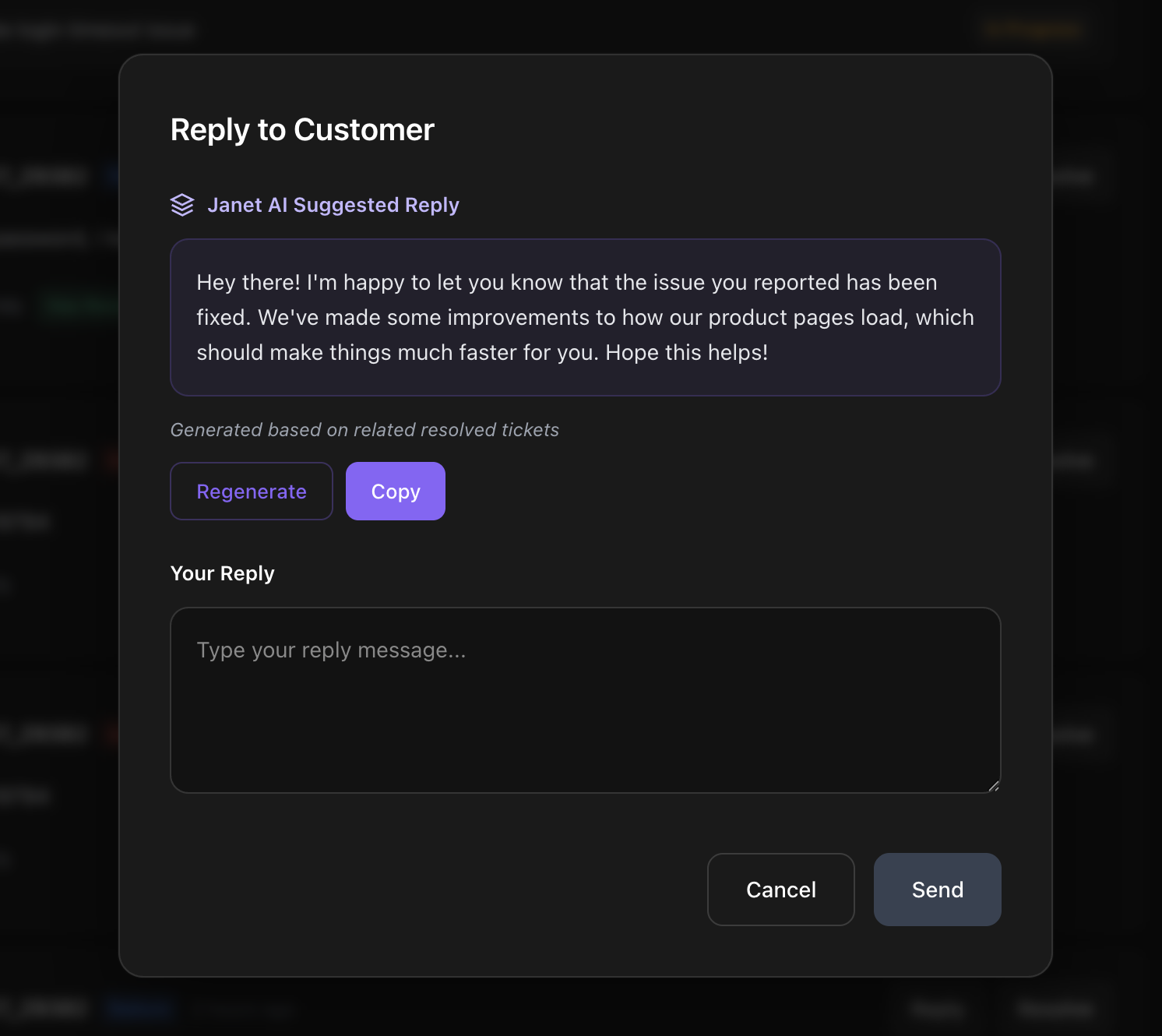Screen dimensions: 1162x1036
Task: Click the 'Reply to Customer' heading
Action: click(302, 129)
